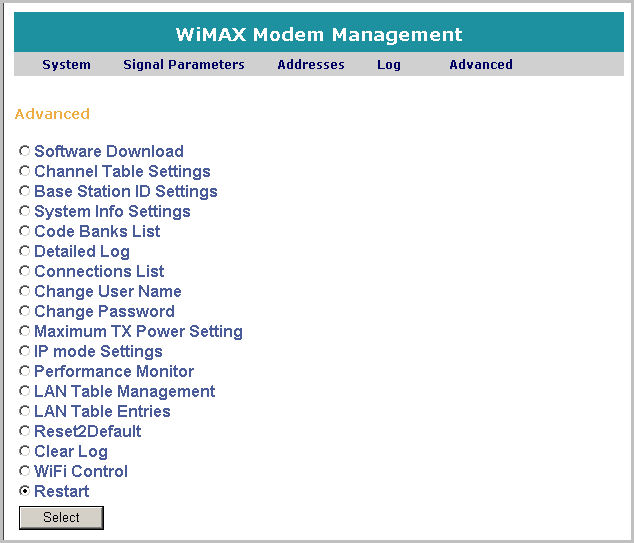The image size is (634, 543).
Task: Choose the Detailed Log option
Action: 25,251
